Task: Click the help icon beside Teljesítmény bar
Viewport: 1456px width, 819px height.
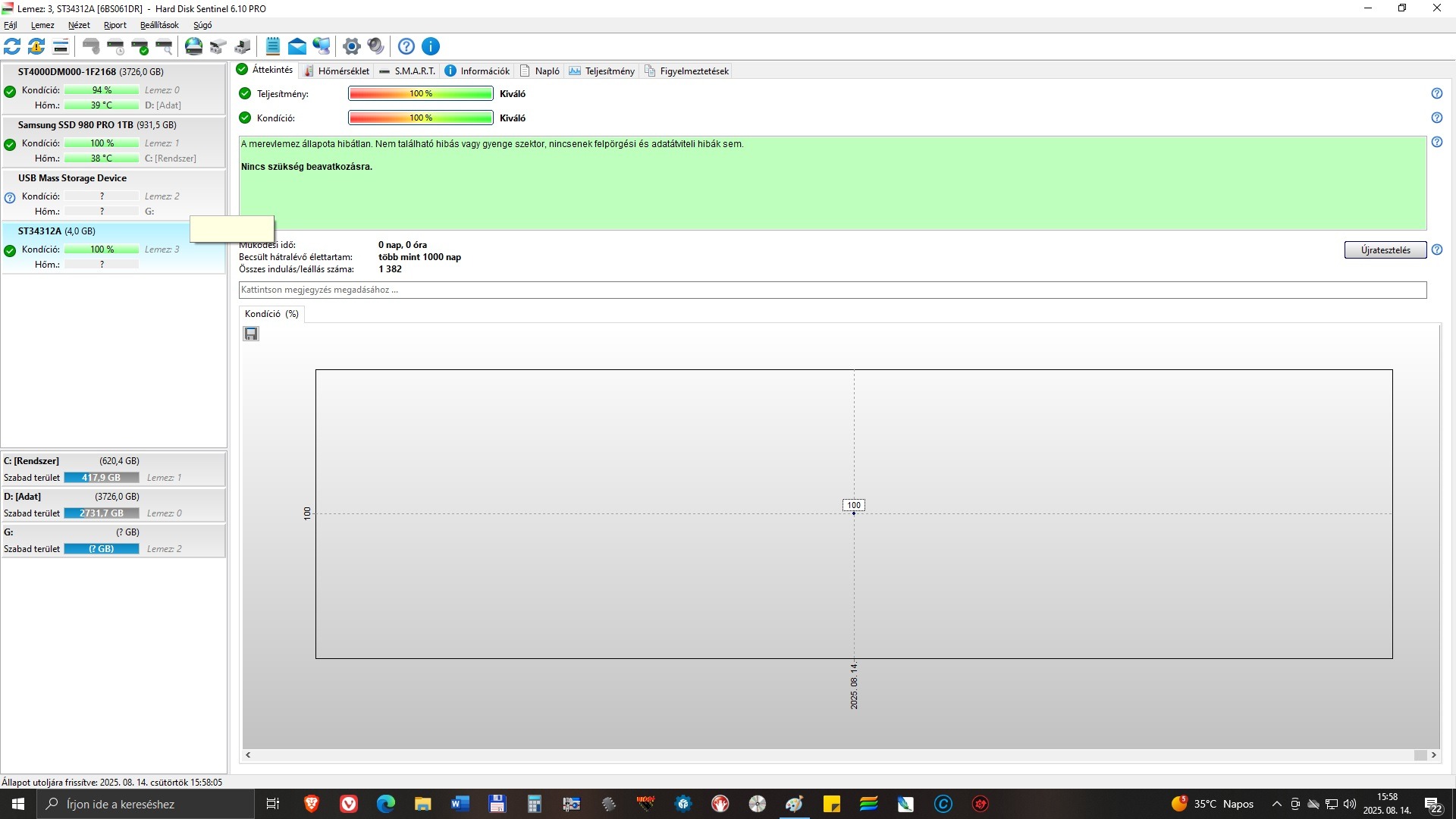Action: [1436, 94]
